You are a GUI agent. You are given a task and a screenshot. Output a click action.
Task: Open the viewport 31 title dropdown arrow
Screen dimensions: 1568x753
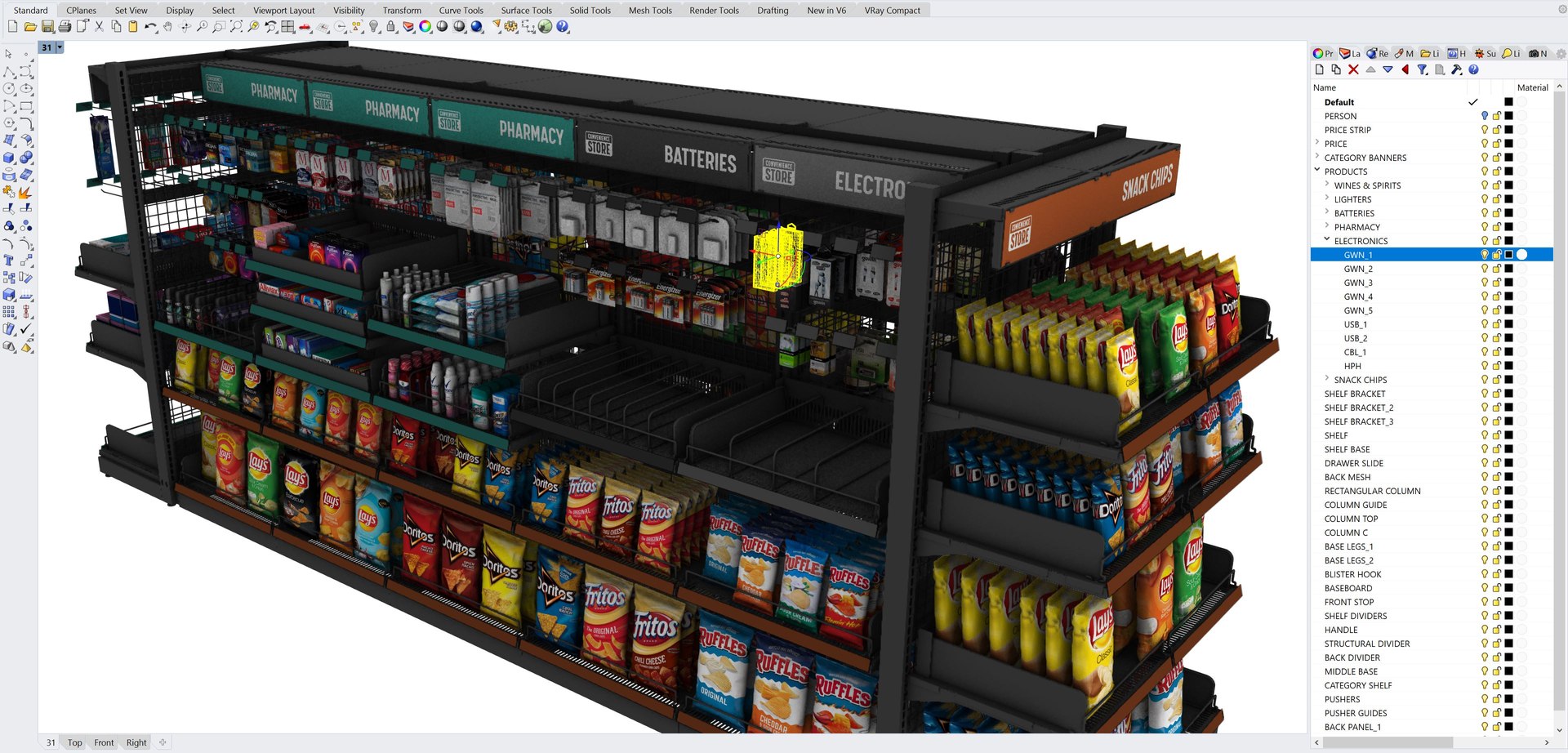(x=60, y=47)
